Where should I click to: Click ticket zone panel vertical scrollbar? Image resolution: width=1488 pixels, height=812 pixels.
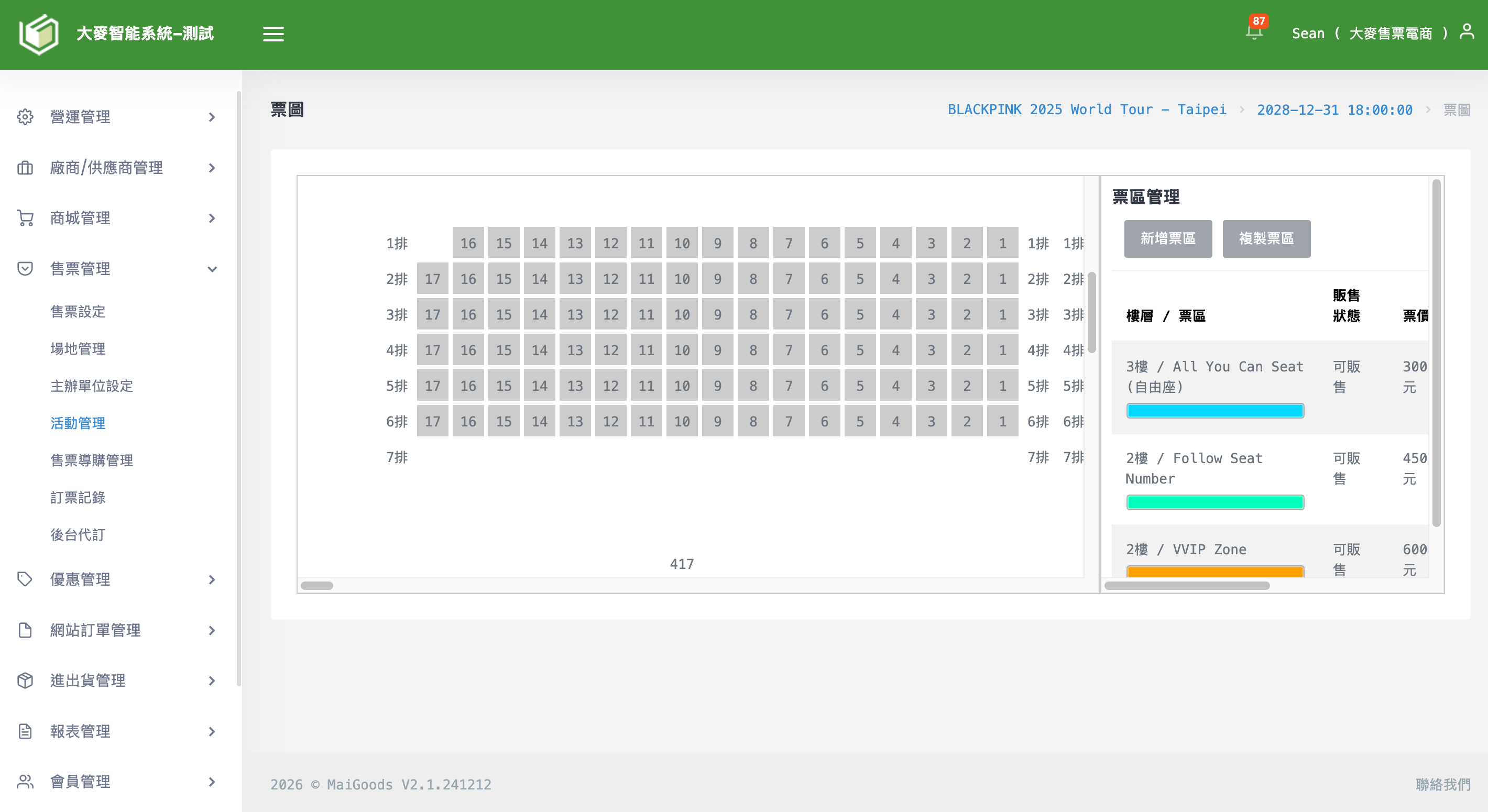coord(1436,352)
